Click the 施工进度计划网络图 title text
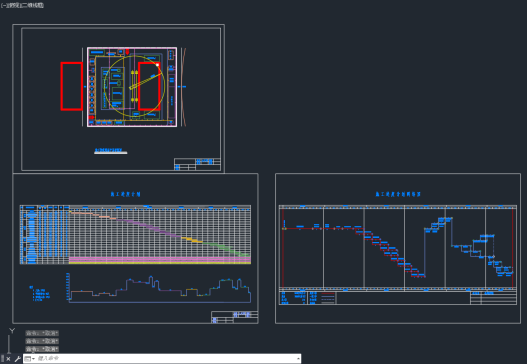 pyautogui.click(x=398, y=194)
